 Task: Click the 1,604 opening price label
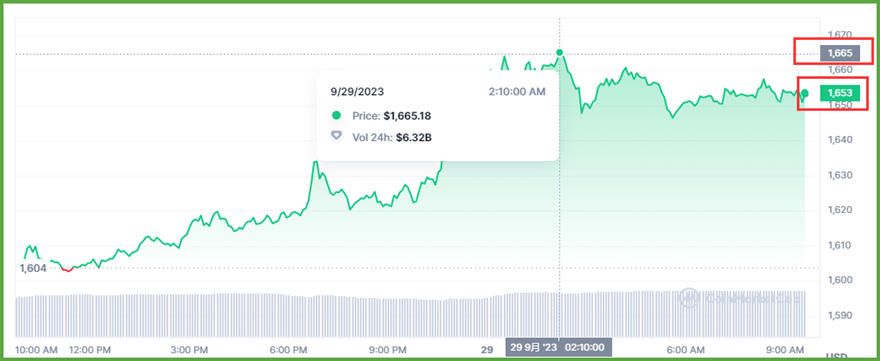33,268
